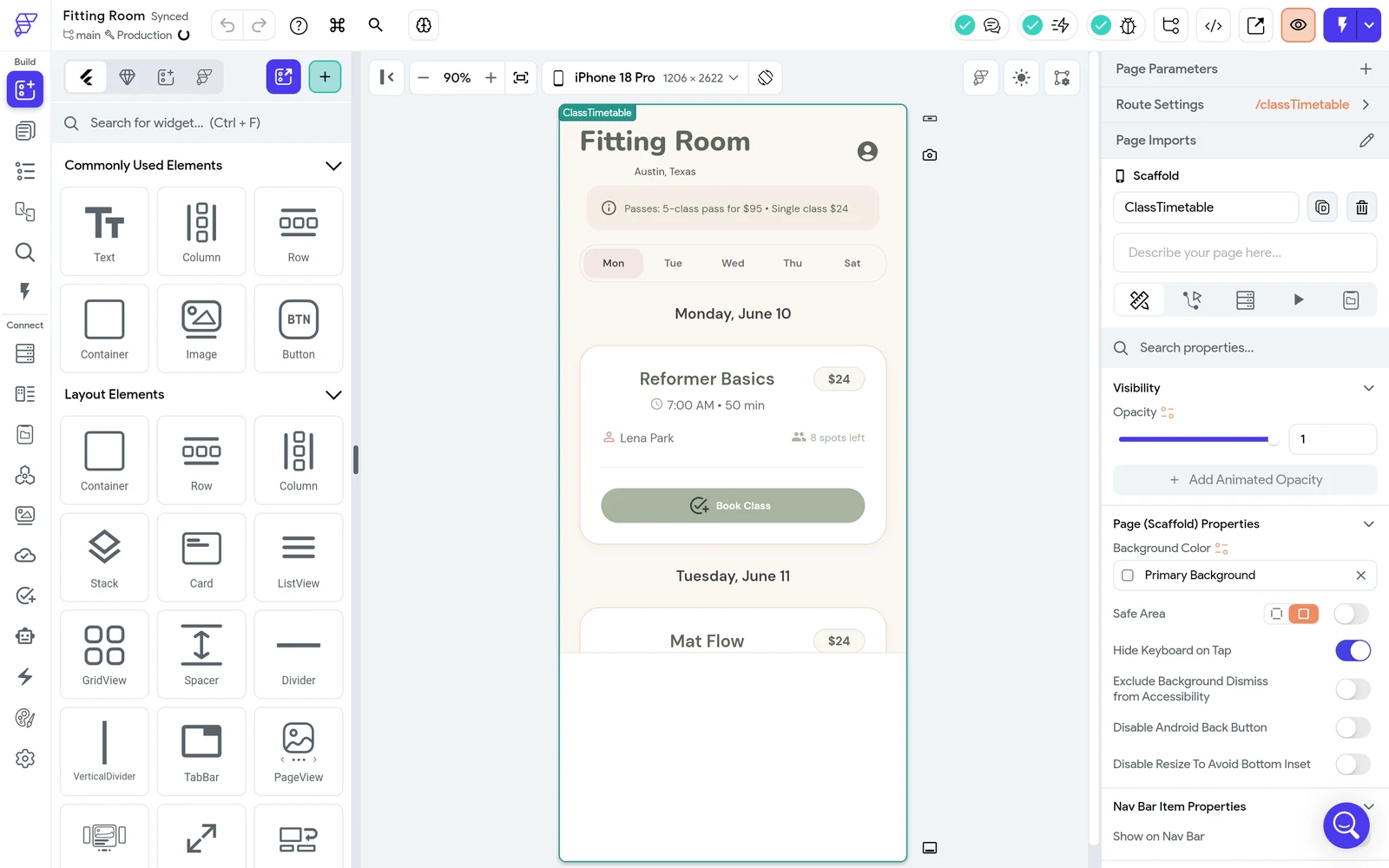Click the Opacity slider track
The image size is (1389, 868).
click(1197, 439)
